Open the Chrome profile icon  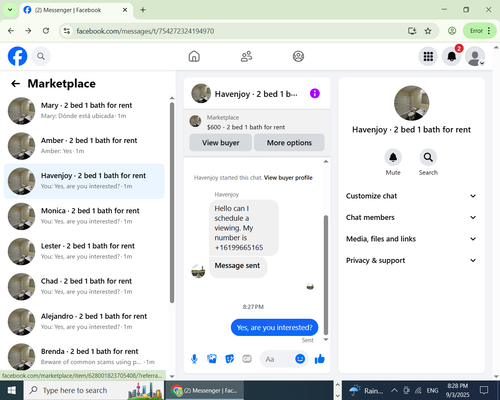point(452,31)
